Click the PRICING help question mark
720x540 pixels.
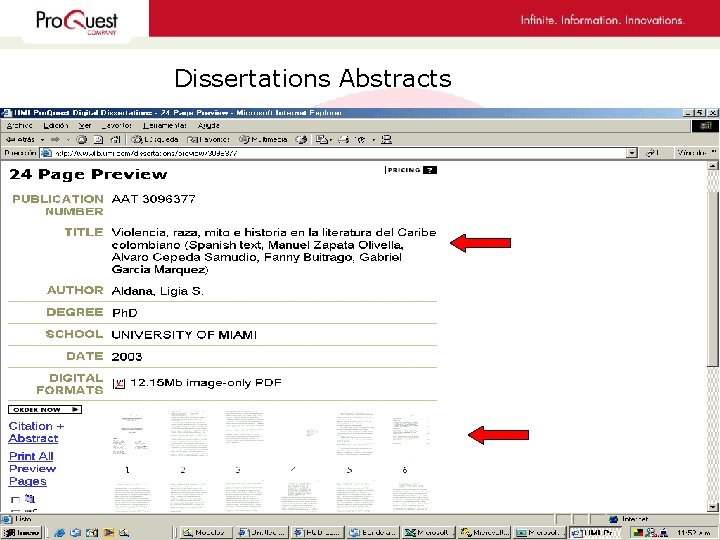click(430, 170)
